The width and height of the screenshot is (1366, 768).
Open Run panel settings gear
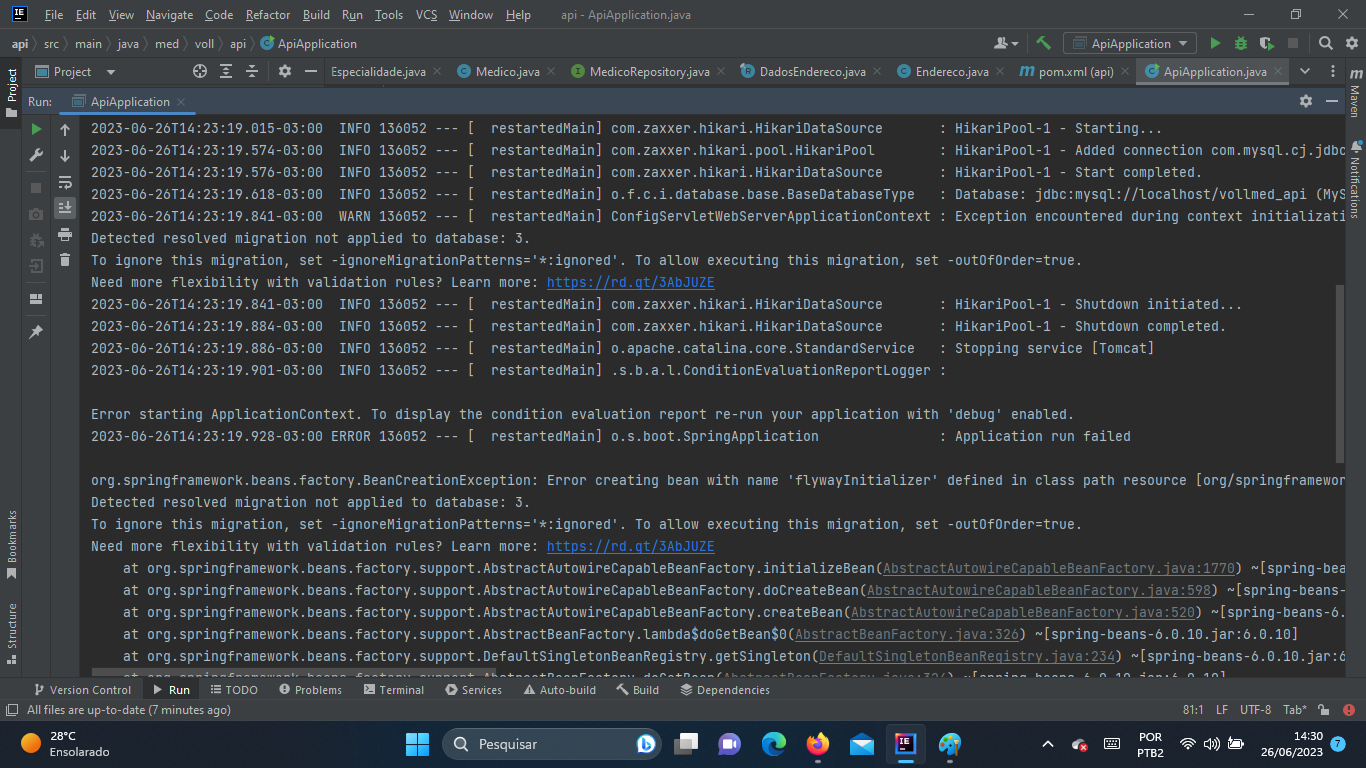coord(1305,101)
